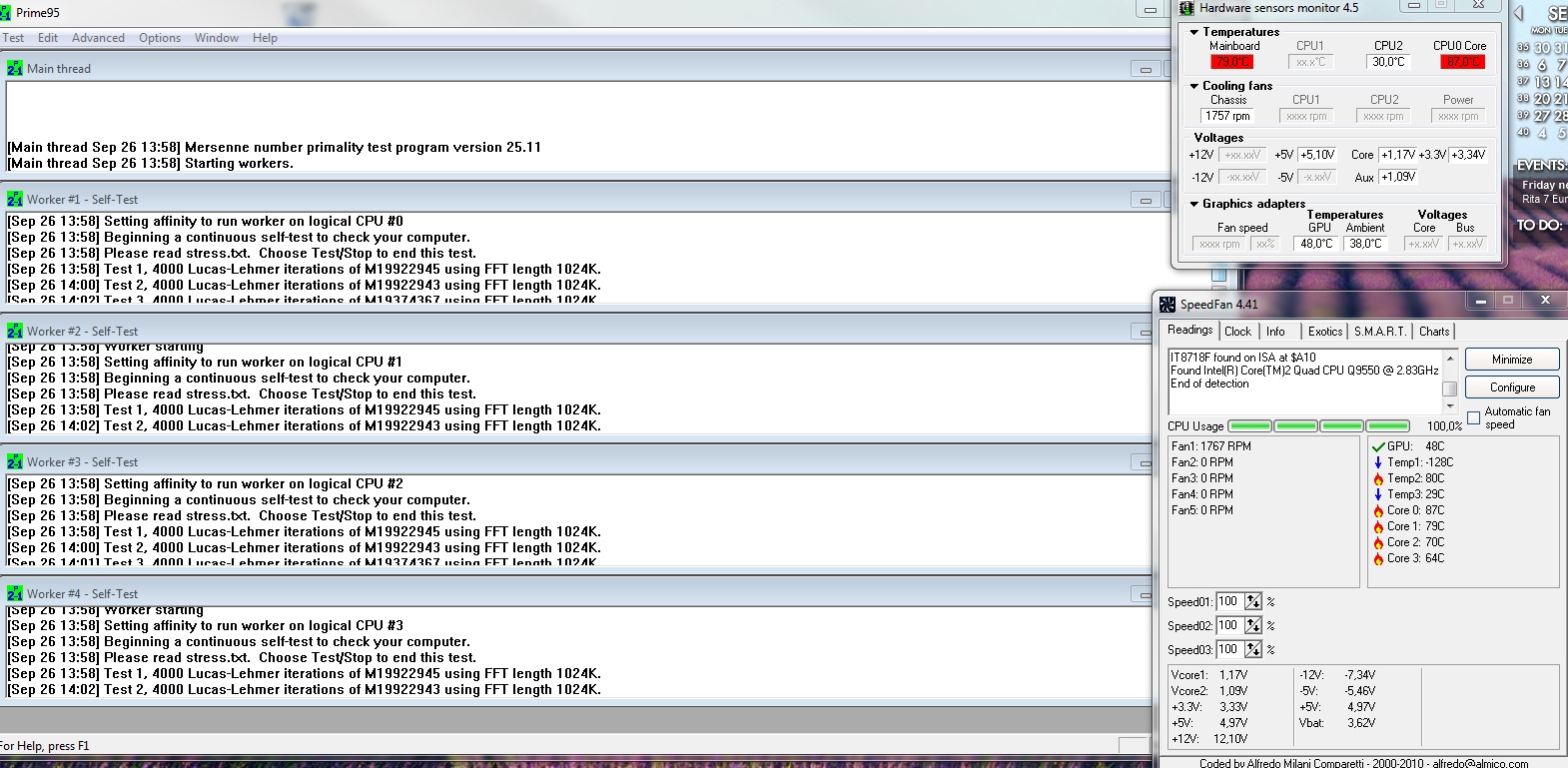Open the Window menu in Prime95
1568x768 pixels.
point(217,38)
